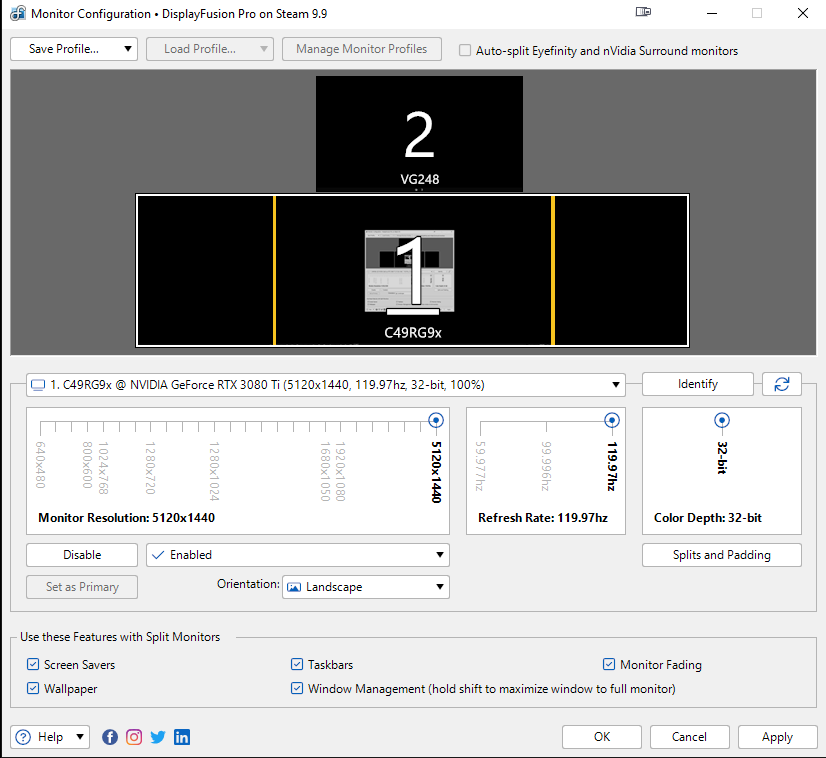The height and width of the screenshot is (758, 826).
Task: Click the title bar monitor selector icon
Action: tap(643, 12)
